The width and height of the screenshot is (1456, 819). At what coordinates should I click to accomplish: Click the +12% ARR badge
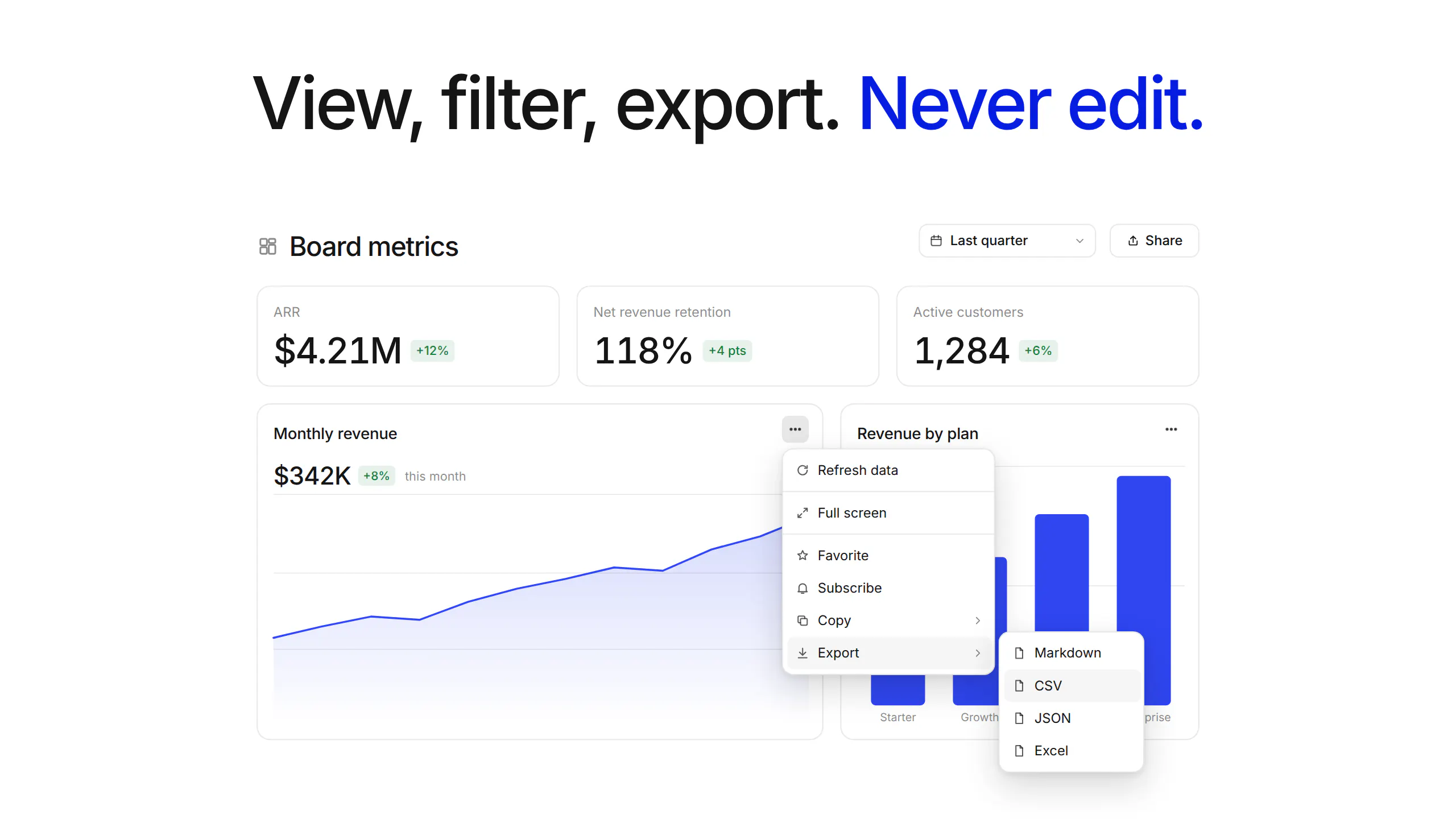432,351
